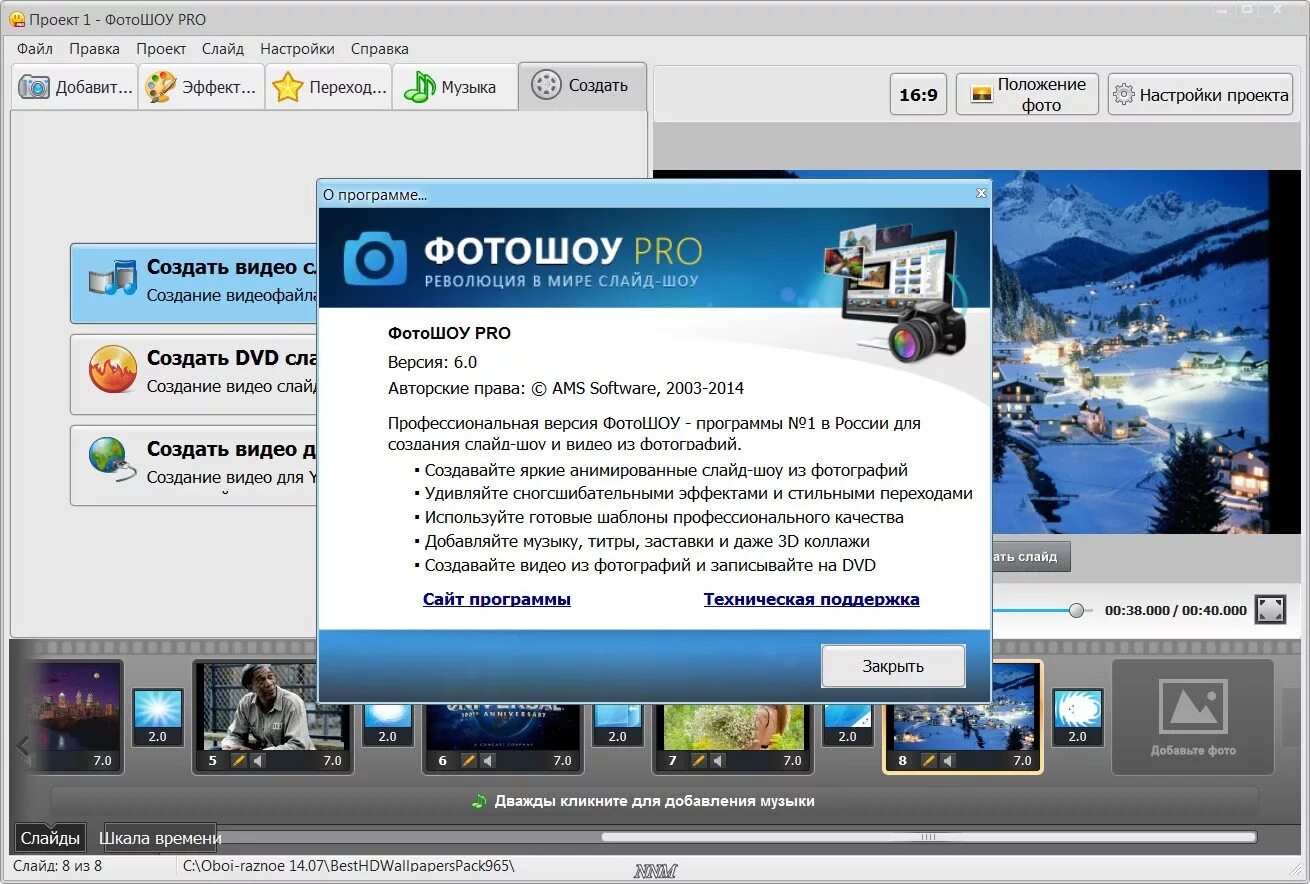
Task: Click the Добавьте фото placeholder
Action: tap(1193, 716)
